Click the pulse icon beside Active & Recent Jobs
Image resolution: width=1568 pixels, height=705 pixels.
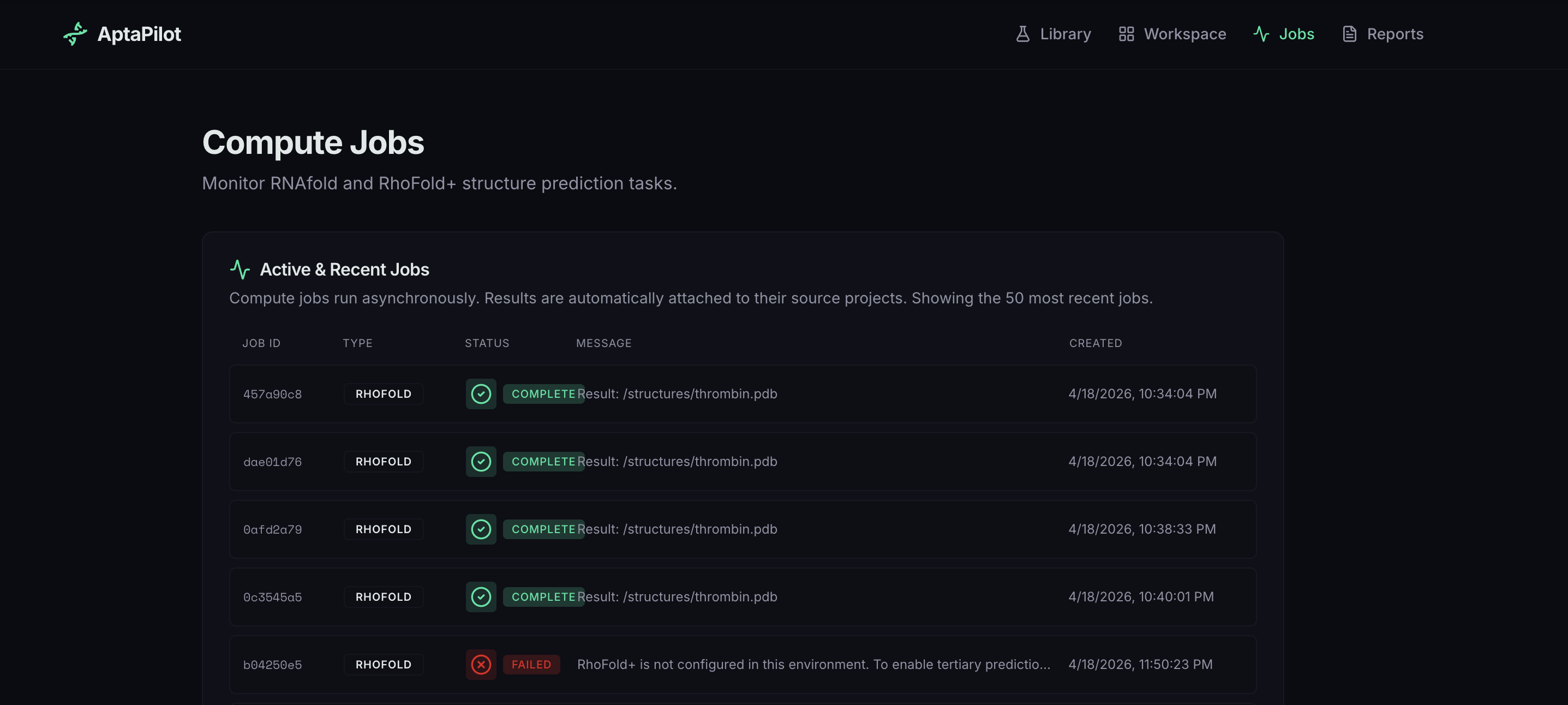(x=241, y=269)
